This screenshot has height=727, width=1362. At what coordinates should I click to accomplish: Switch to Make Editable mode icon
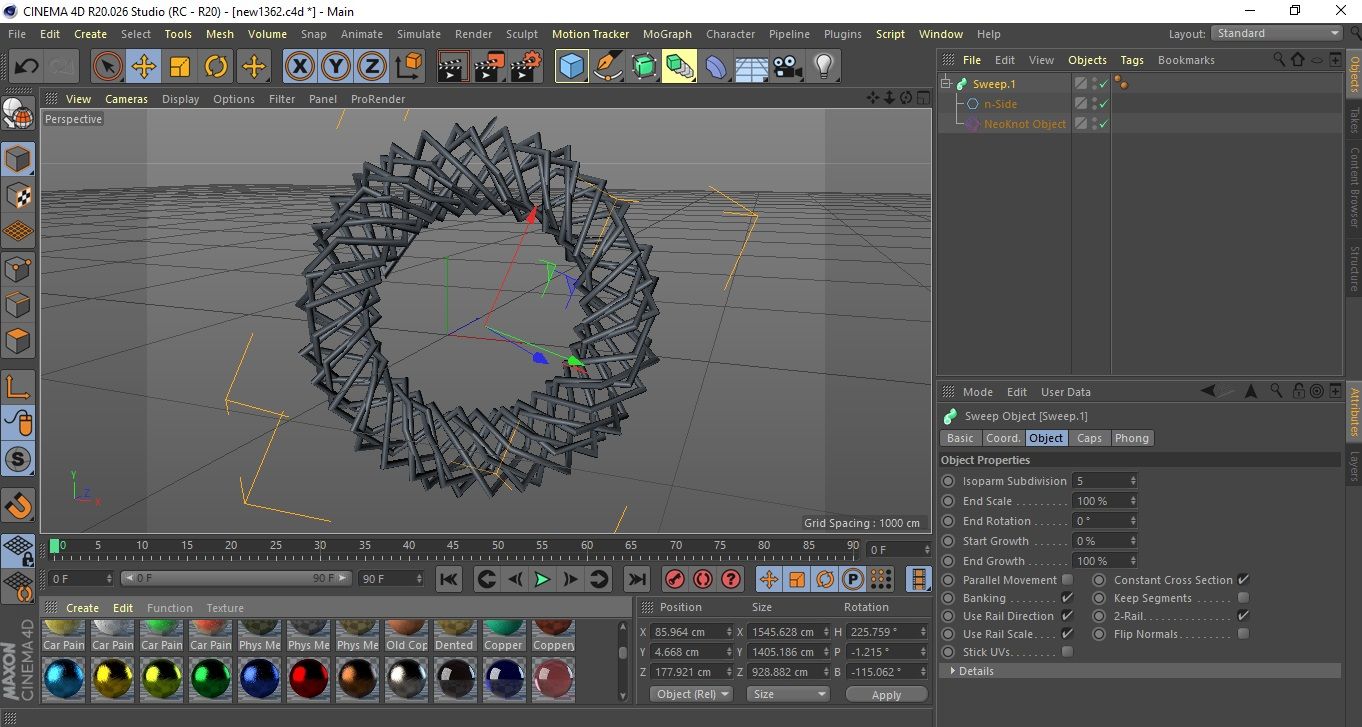(x=18, y=115)
